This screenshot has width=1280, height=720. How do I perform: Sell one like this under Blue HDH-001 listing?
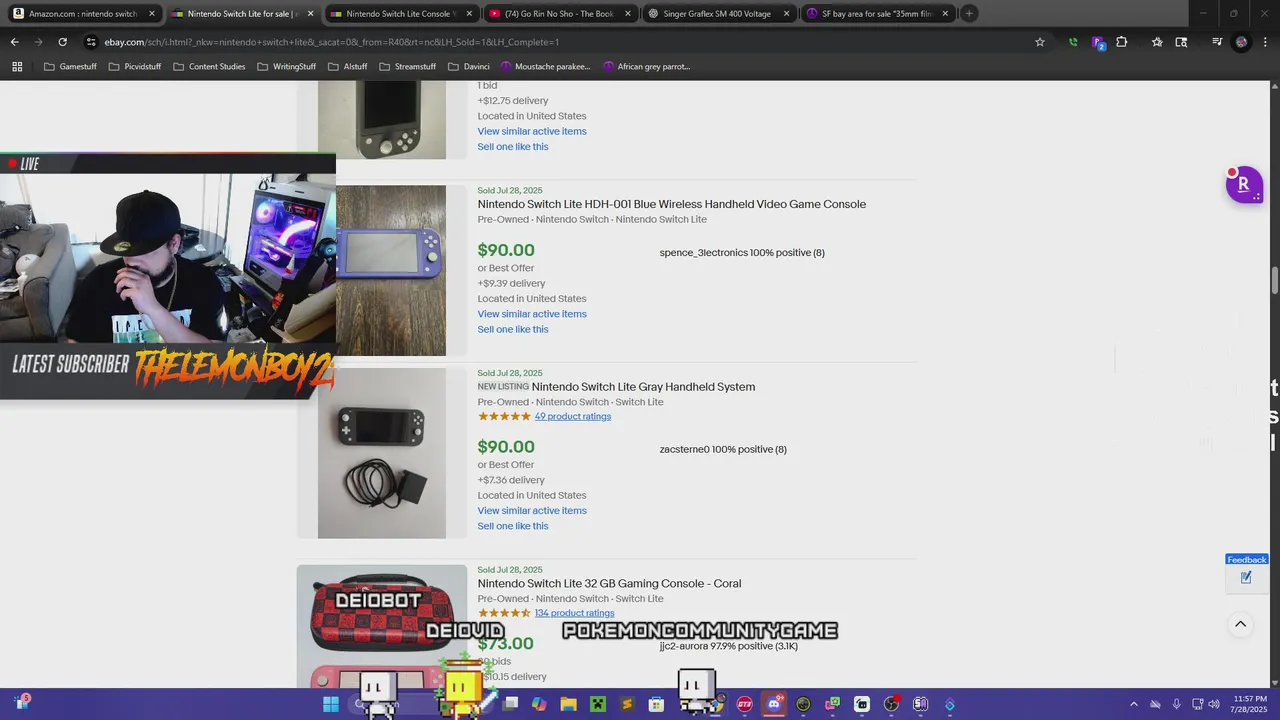[513, 329]
